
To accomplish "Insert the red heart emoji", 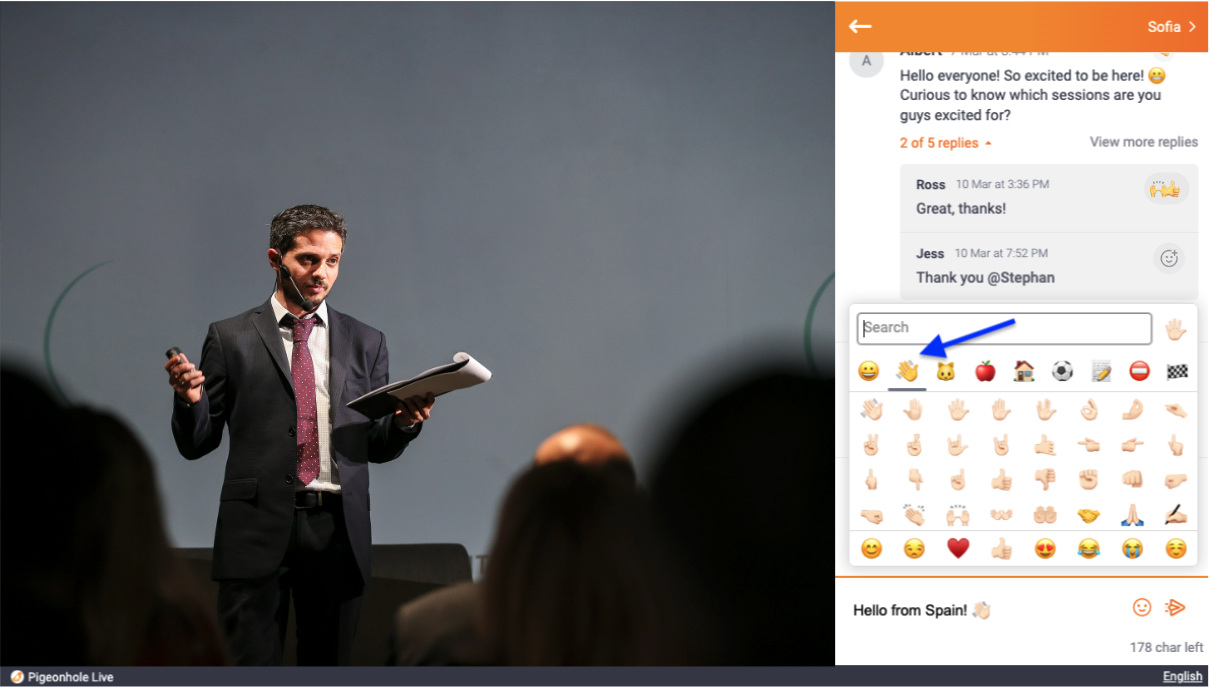I will (958, 549).
